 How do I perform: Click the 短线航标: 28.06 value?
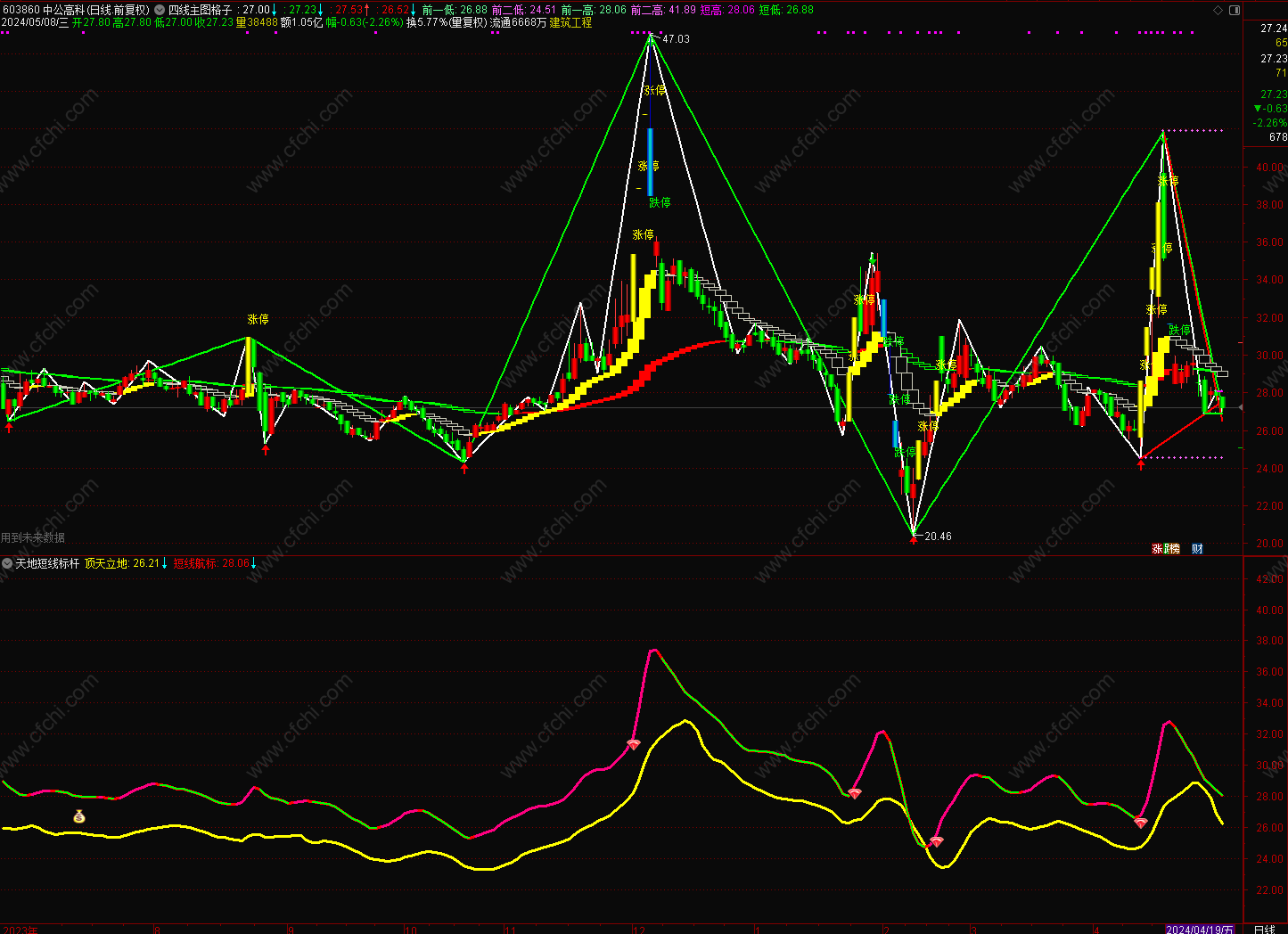coord(211,563)
